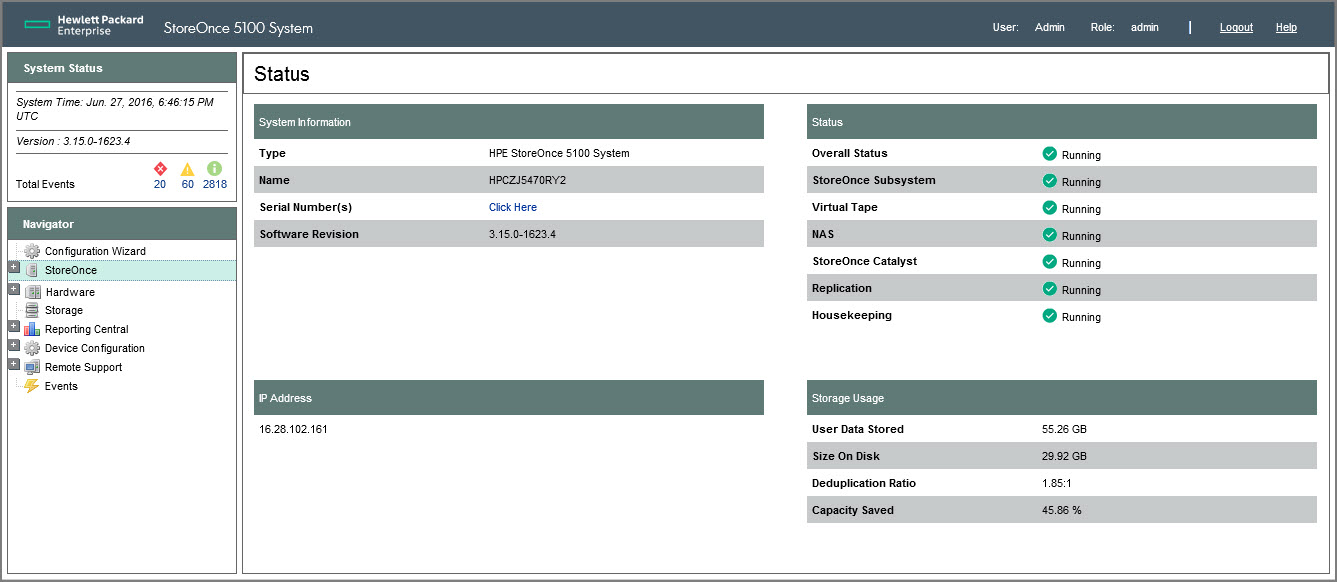
Task: Expand the Hardware tree node
Action: [x=14, y=290]
